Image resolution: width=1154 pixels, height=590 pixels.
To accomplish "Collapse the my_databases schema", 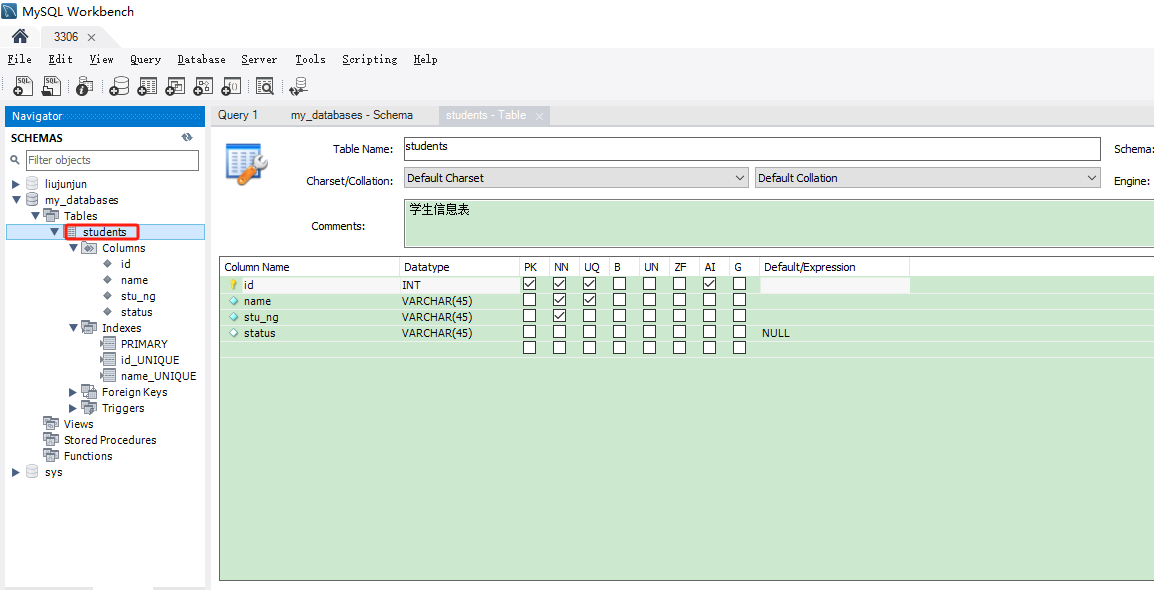I will 16,199.
